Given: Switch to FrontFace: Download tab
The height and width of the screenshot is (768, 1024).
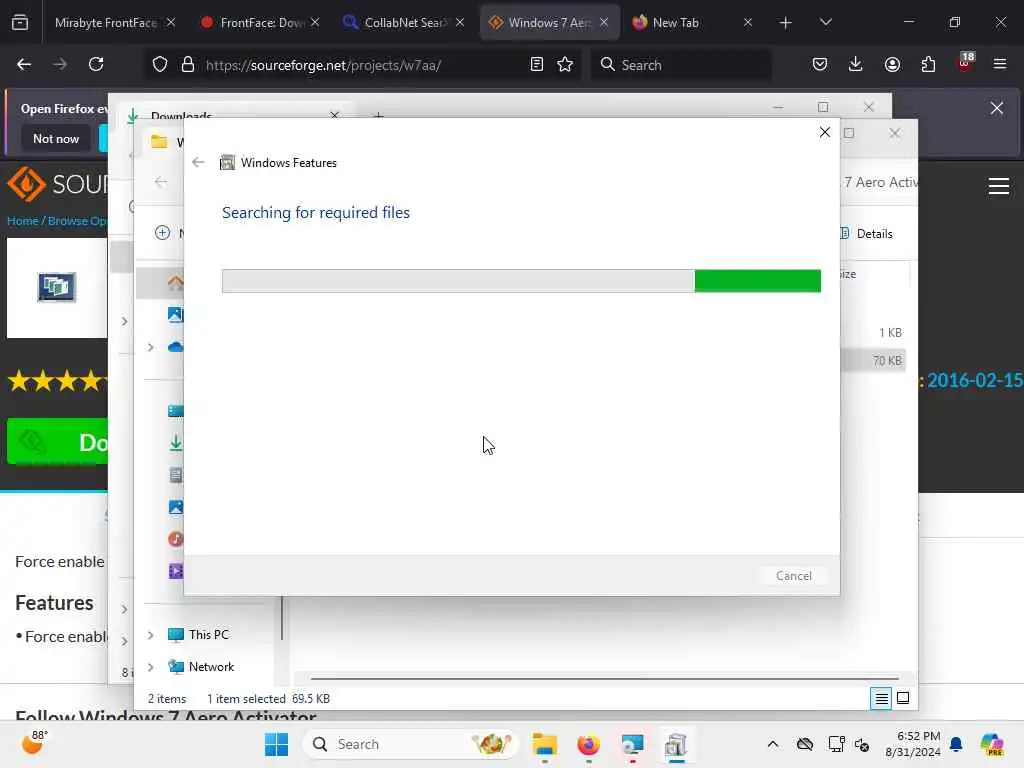Looking at the screenshot, I should click(261, 23).
